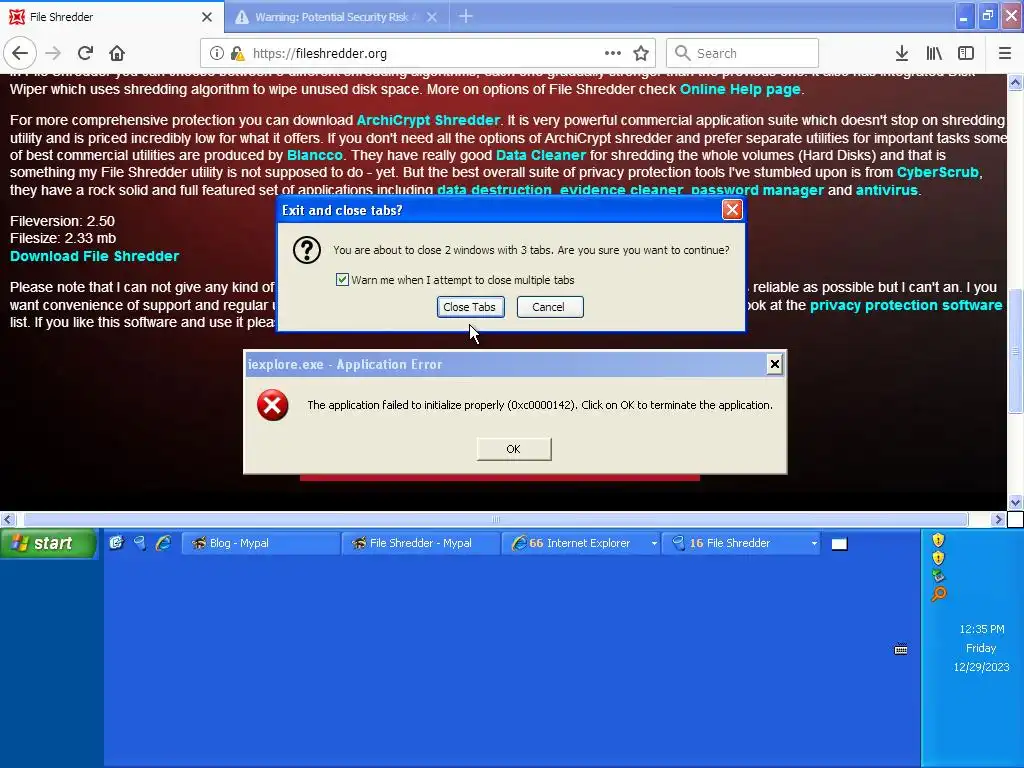Viewport: 1024px width, 768px height.
Task: Open the downloads arrow icon
Action: (902, 54)
